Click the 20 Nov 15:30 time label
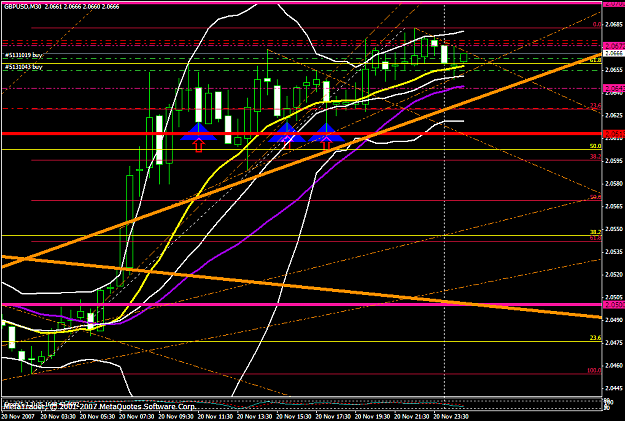 tap(294, 417)
